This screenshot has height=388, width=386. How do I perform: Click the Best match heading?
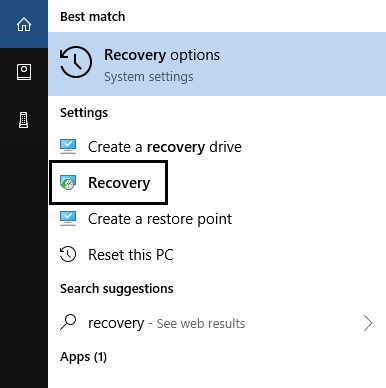tap(93, 17)
